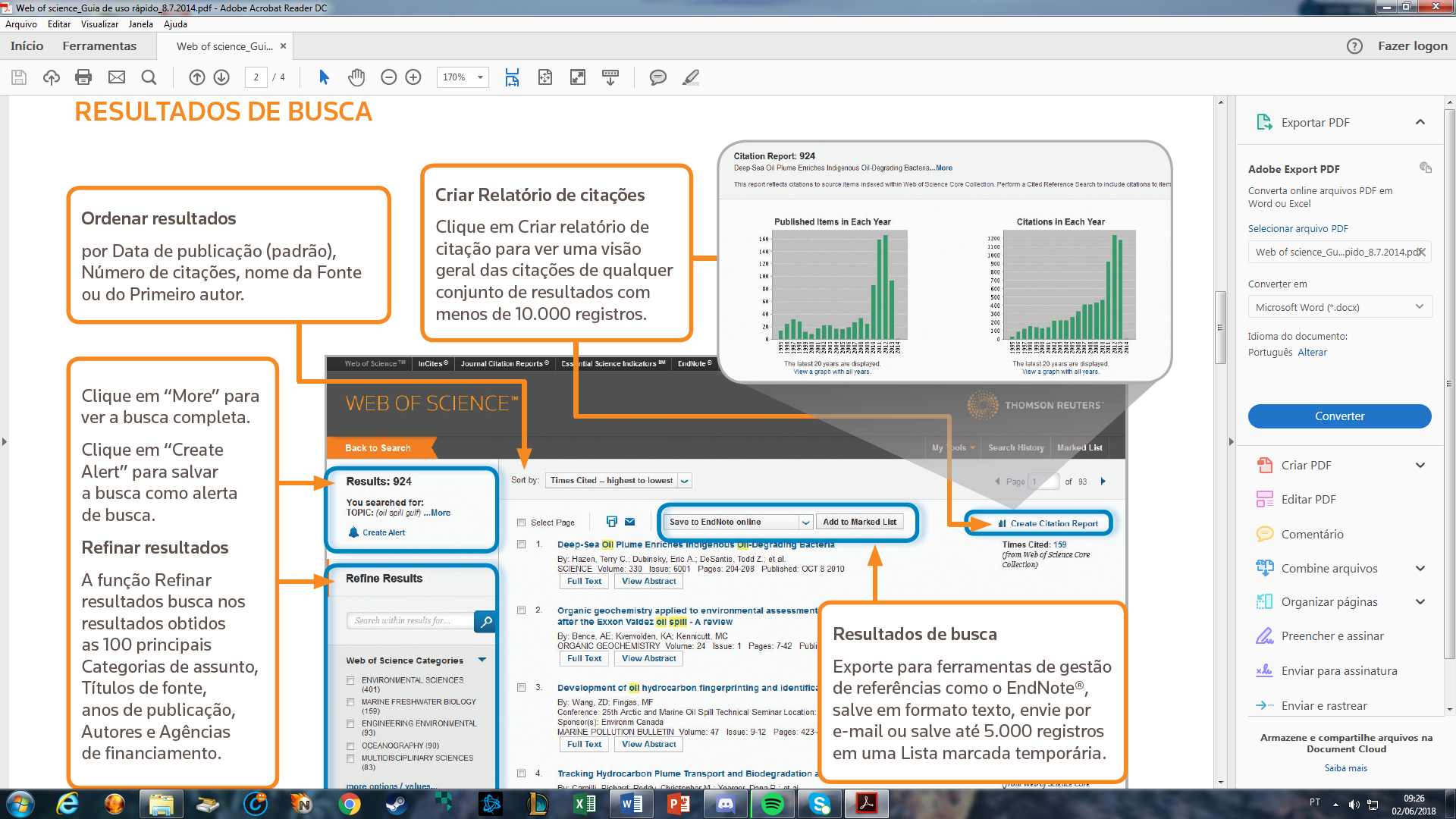The image size is (1456, 819).
Task: Click the Alterar language link
Action: point(1312,353)
